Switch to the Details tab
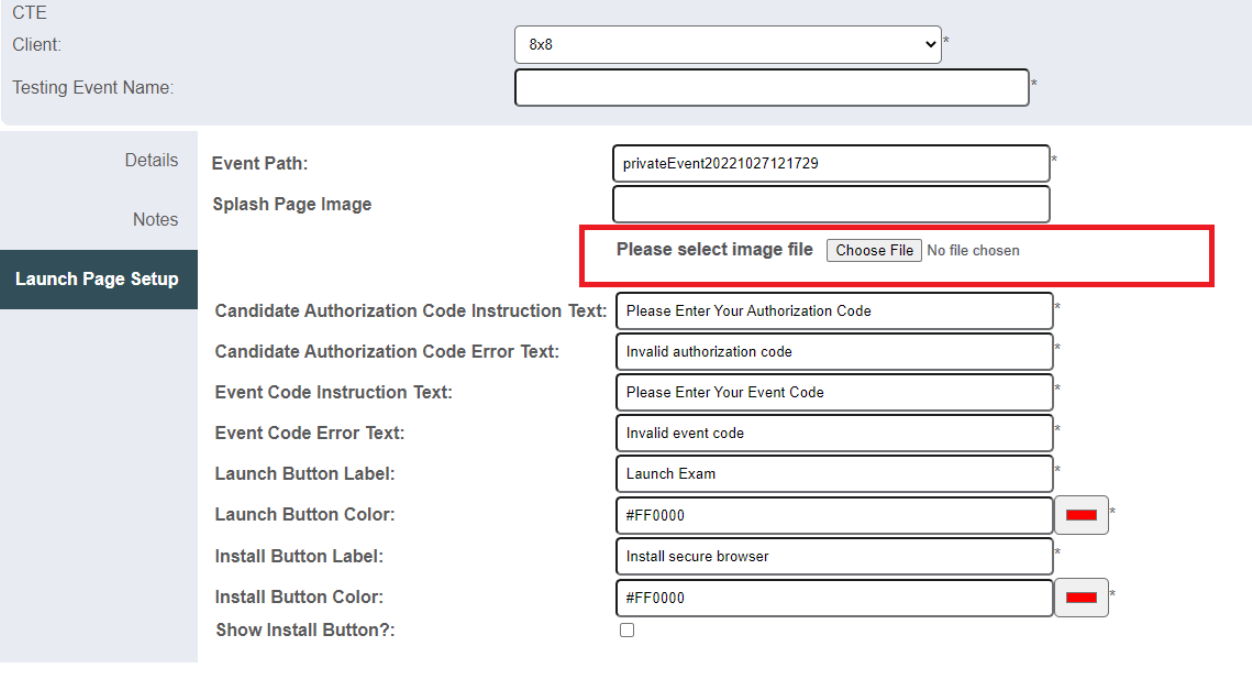Screen dimensions: 1252x682 click(151, 160)
